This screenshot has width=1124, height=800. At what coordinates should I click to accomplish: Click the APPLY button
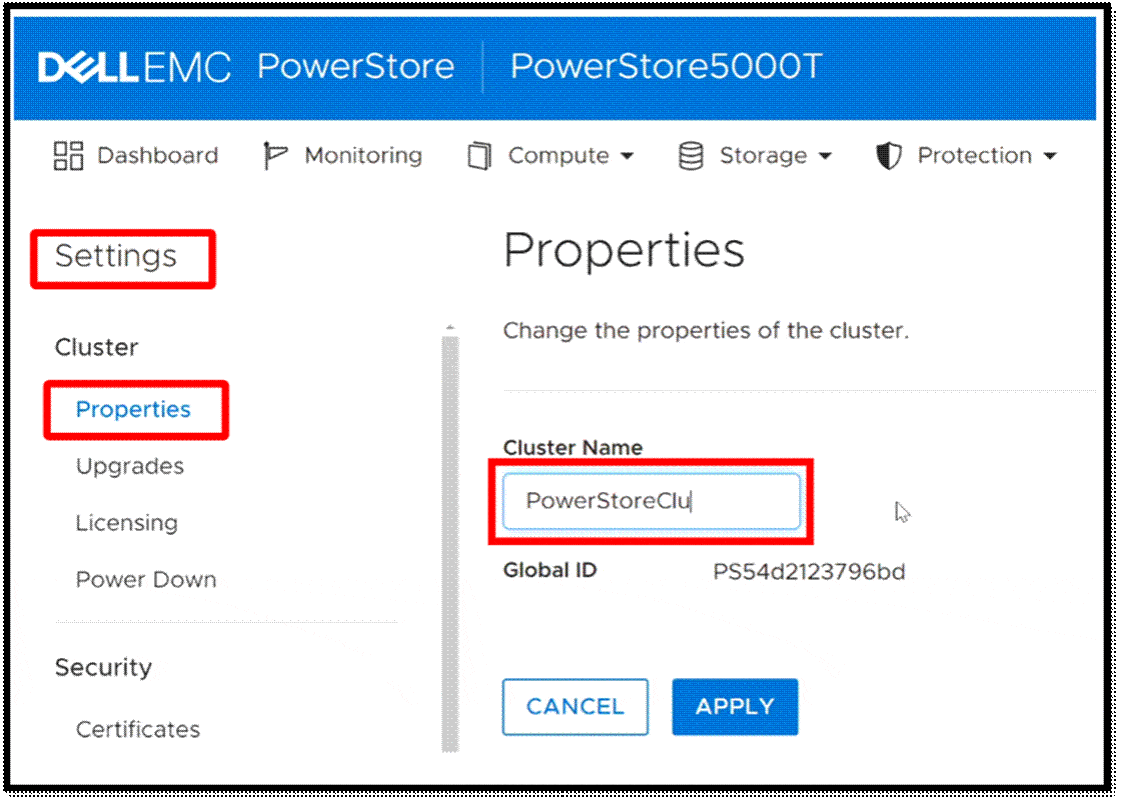coord(735,707)
